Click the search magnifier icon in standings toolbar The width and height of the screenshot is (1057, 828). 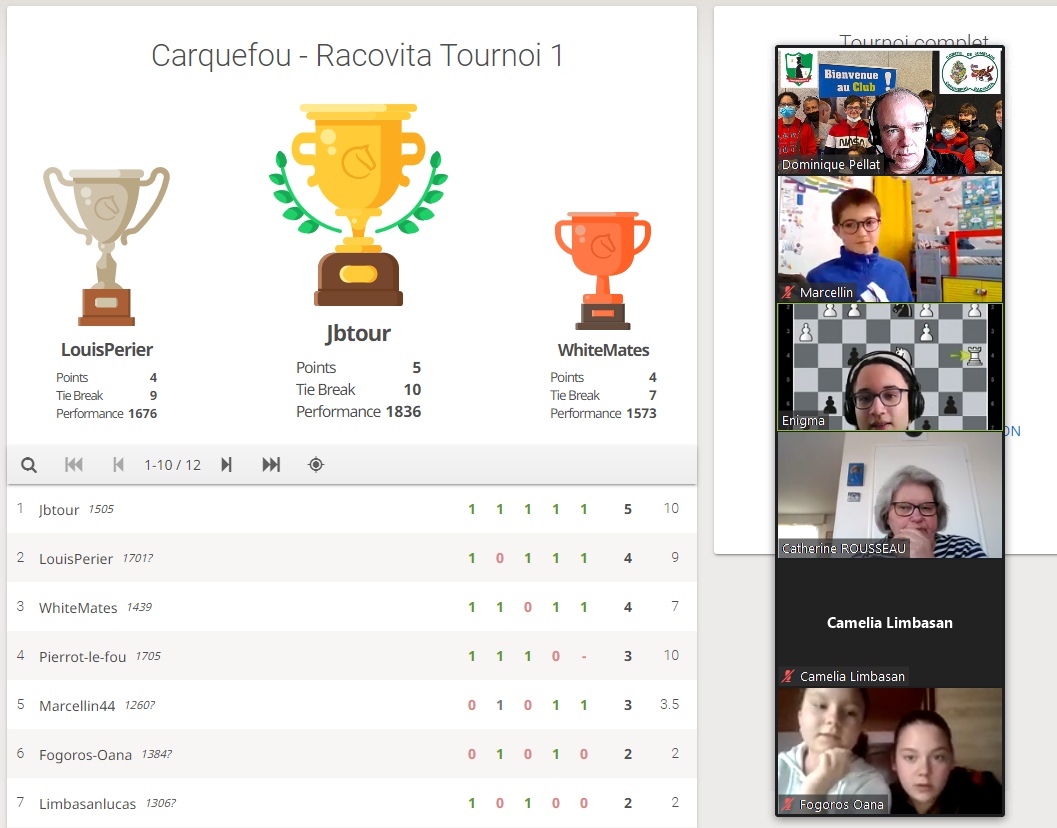(29, 465)
